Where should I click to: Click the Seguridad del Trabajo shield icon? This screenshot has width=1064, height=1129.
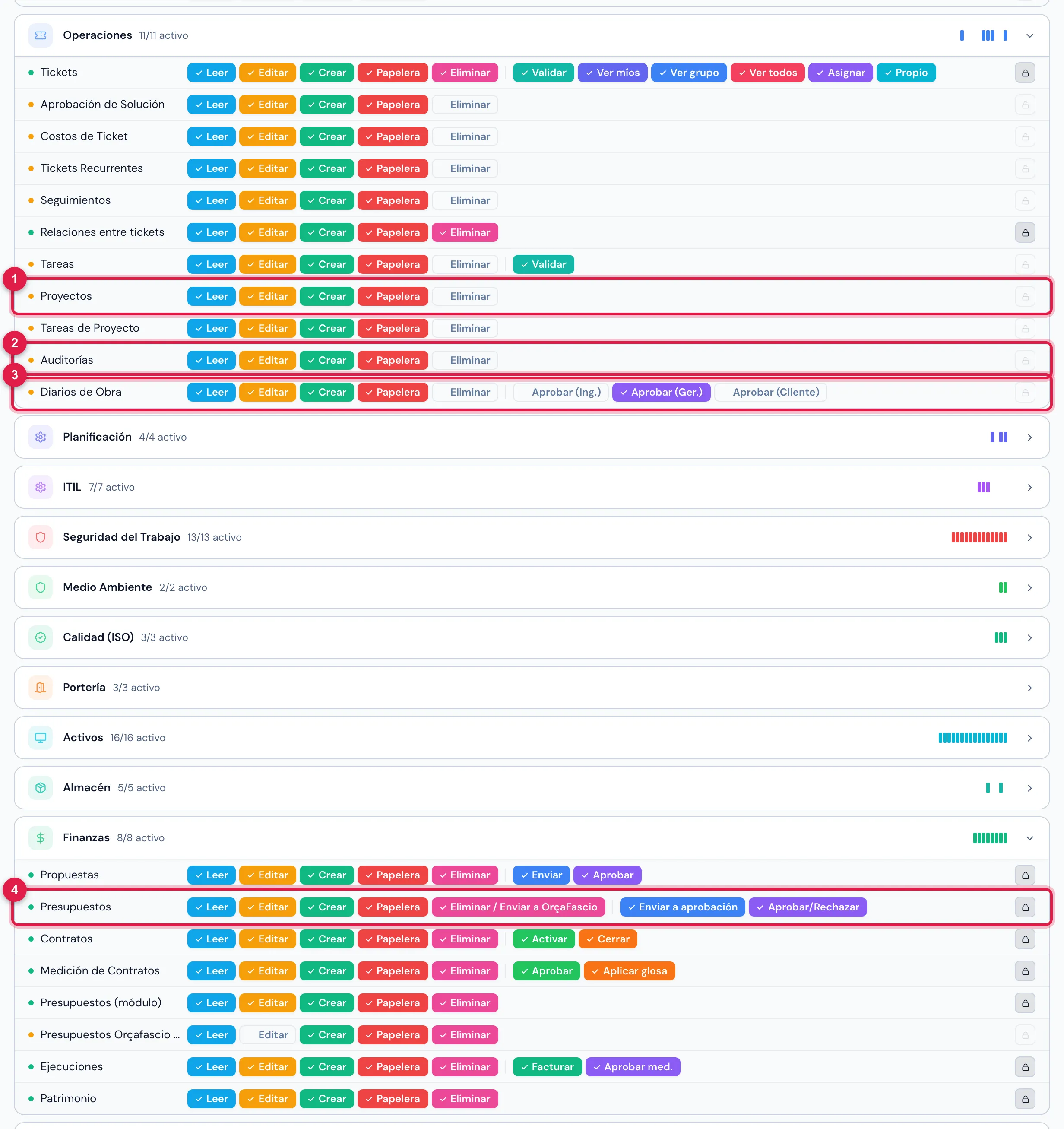40,537
